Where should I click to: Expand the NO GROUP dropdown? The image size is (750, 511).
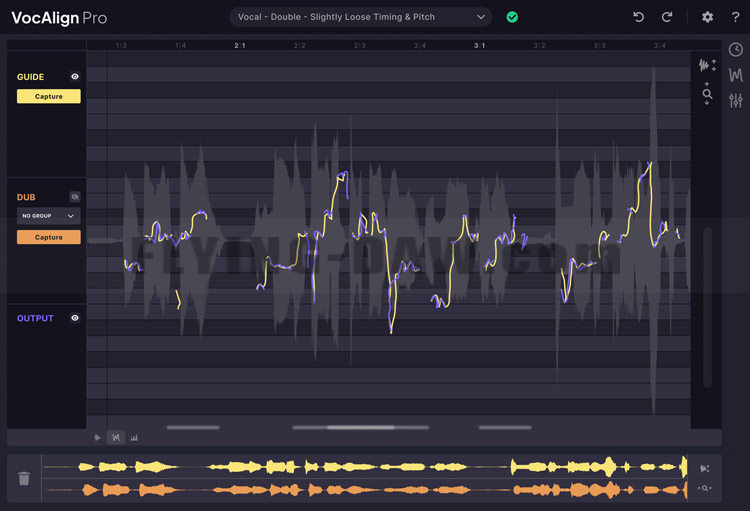coord(49,216)
